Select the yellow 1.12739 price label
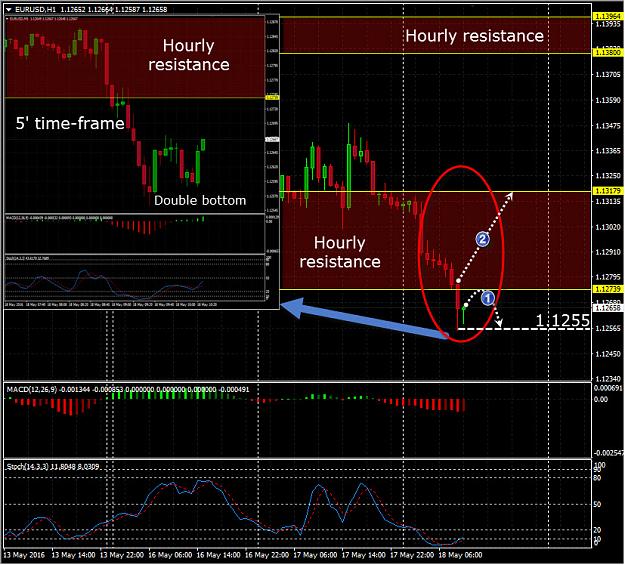The height and width of the screenshot is (565, 625). click(x=608, y=289)
